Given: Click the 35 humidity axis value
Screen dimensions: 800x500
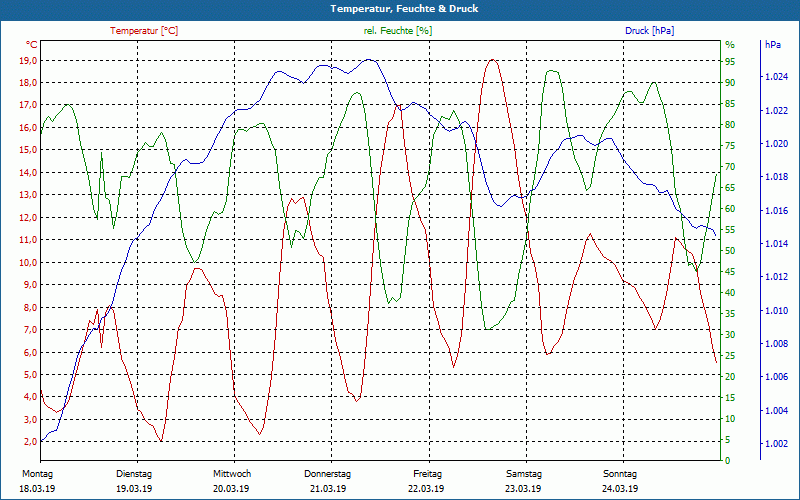Looking at the screenshot, I should pyautogui.click(x=730, y=313).
